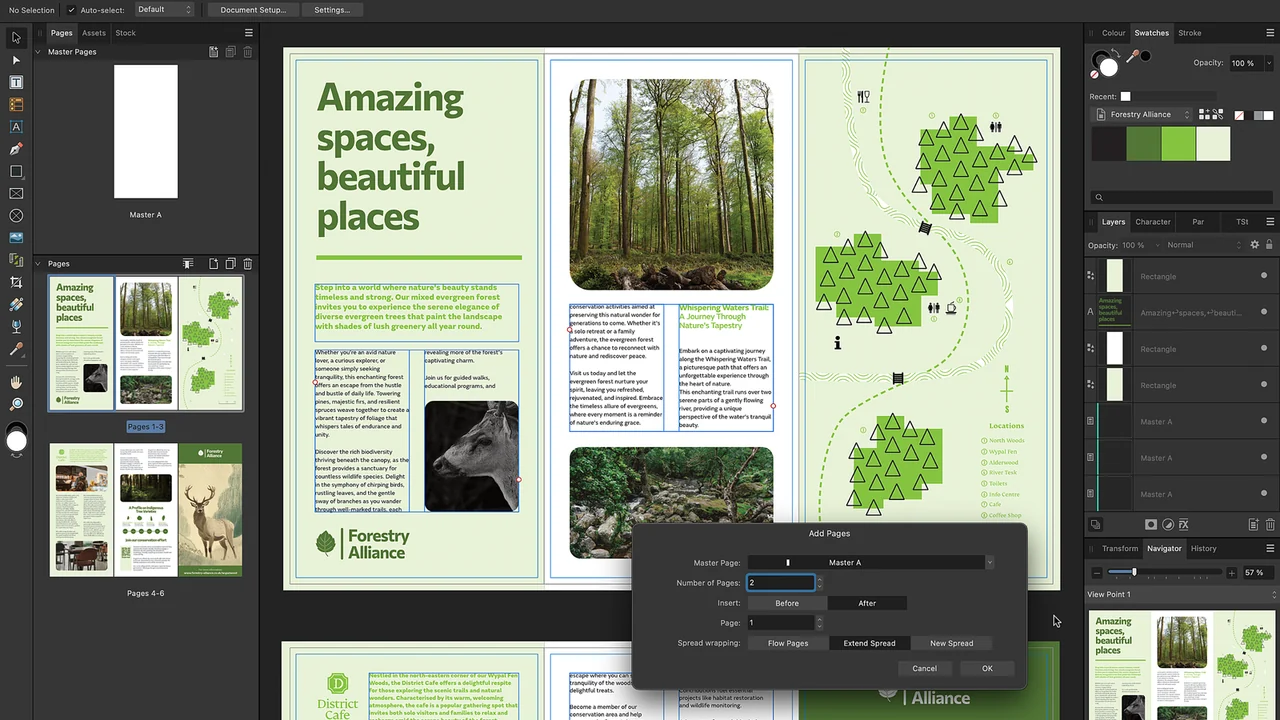Viewport: 1280px width, 720px height.
Task: Select the View hand tool
Action: click(16, 382)
